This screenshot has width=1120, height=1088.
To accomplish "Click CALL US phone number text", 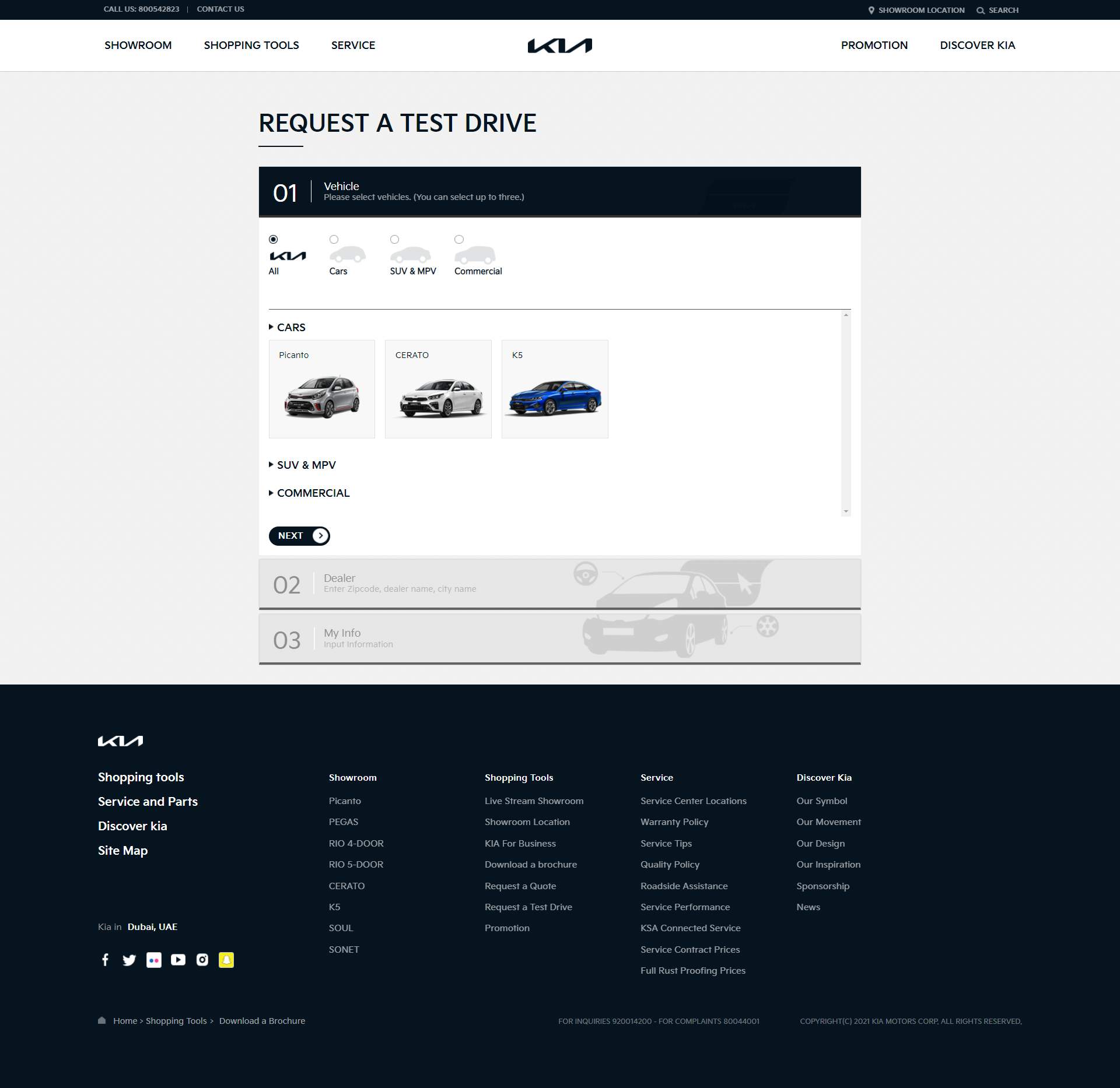I will pos(141,9).
